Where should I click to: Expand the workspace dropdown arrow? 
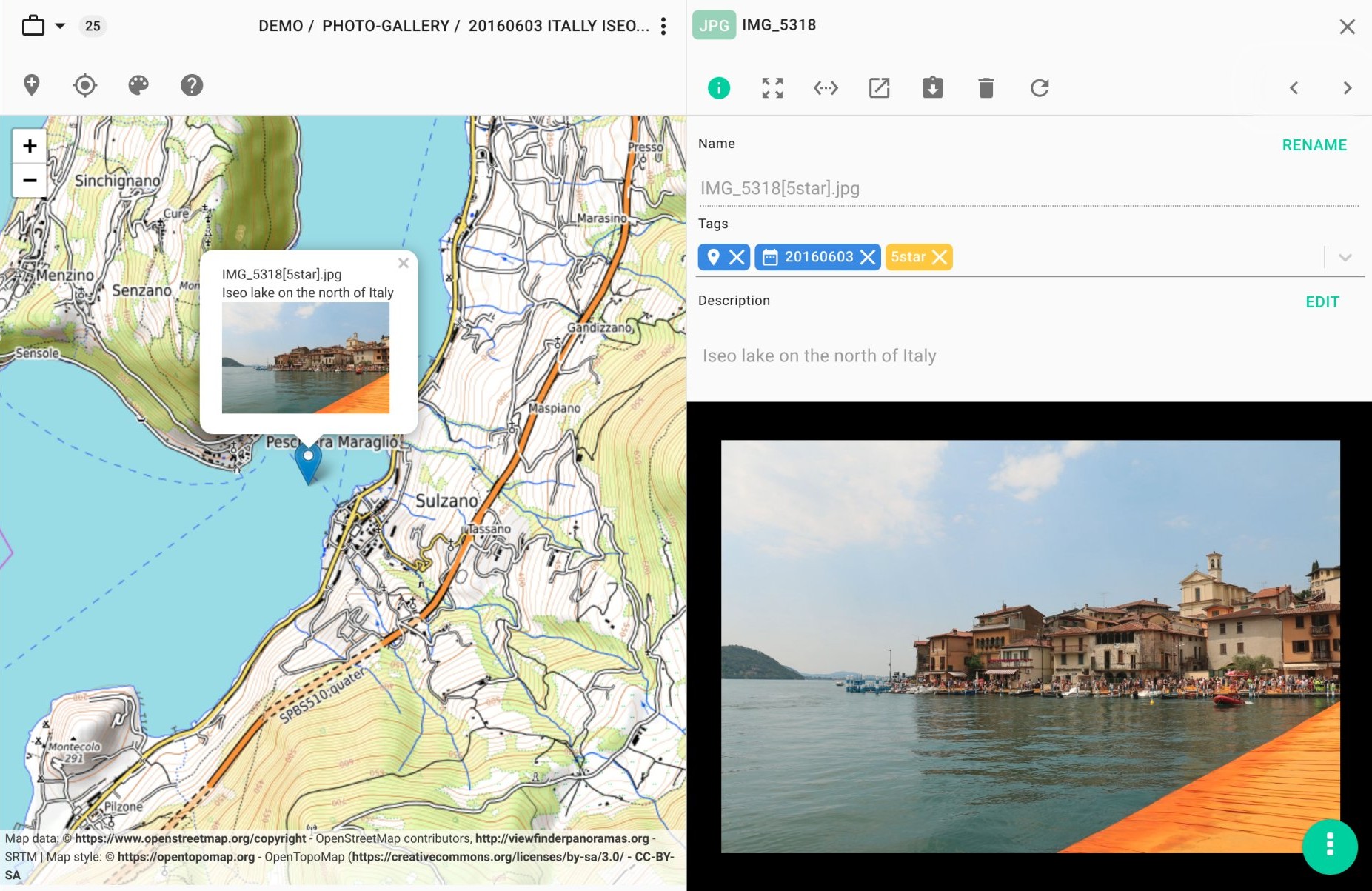[60, 26]
